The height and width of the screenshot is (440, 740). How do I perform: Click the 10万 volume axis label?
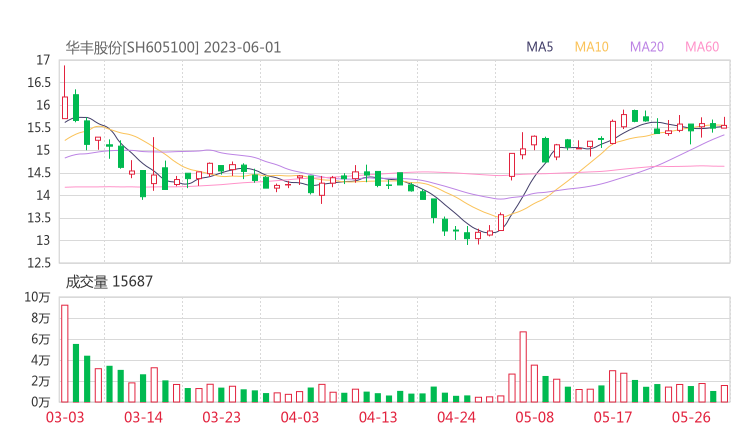pyautogui.click(x=37, y=297)
